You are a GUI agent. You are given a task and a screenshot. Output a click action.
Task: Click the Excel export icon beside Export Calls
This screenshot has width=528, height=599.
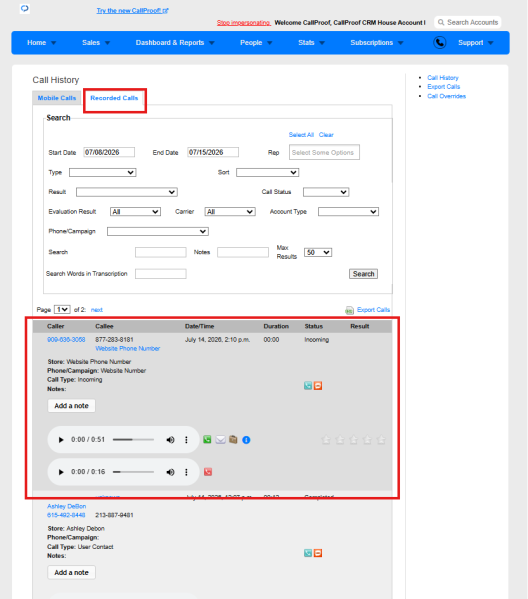pyautogui.click(x=349, y=310)
